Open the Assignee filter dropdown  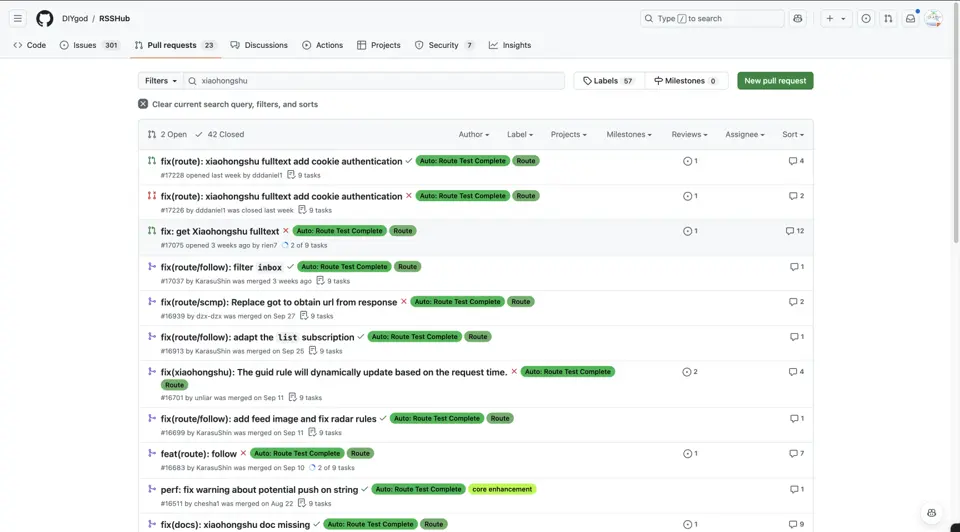tap(744, 135)
